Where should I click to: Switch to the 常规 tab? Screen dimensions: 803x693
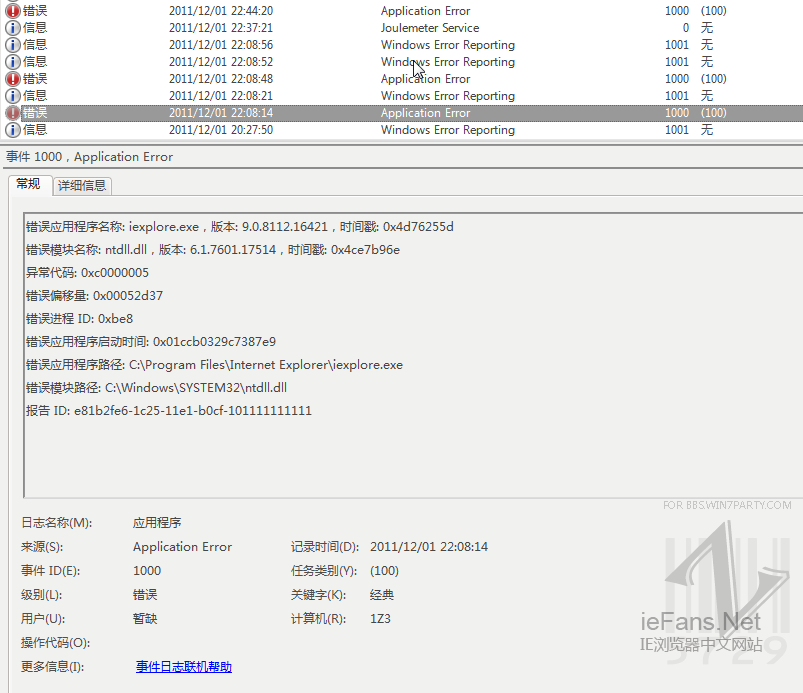pyautogui.click(x=28, y=184)
